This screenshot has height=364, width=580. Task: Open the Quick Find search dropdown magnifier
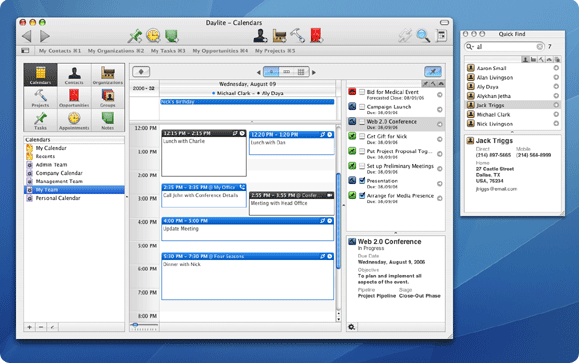[470, 47]
